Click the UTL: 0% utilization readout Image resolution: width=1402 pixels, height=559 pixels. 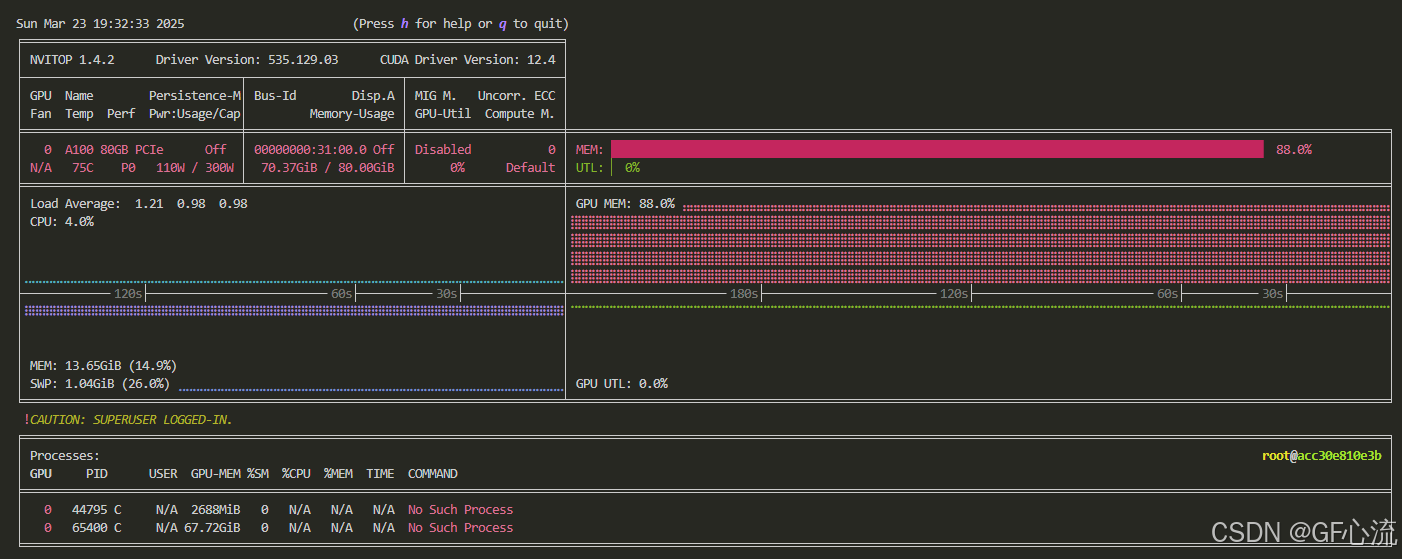tap(608, 168)
